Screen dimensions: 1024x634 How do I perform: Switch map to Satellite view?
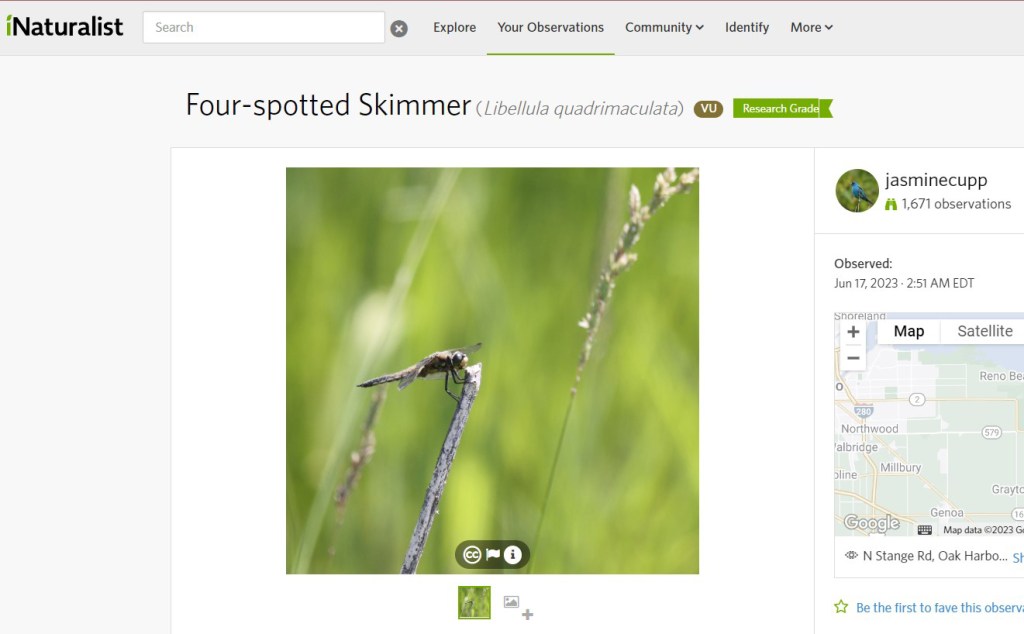984,331
